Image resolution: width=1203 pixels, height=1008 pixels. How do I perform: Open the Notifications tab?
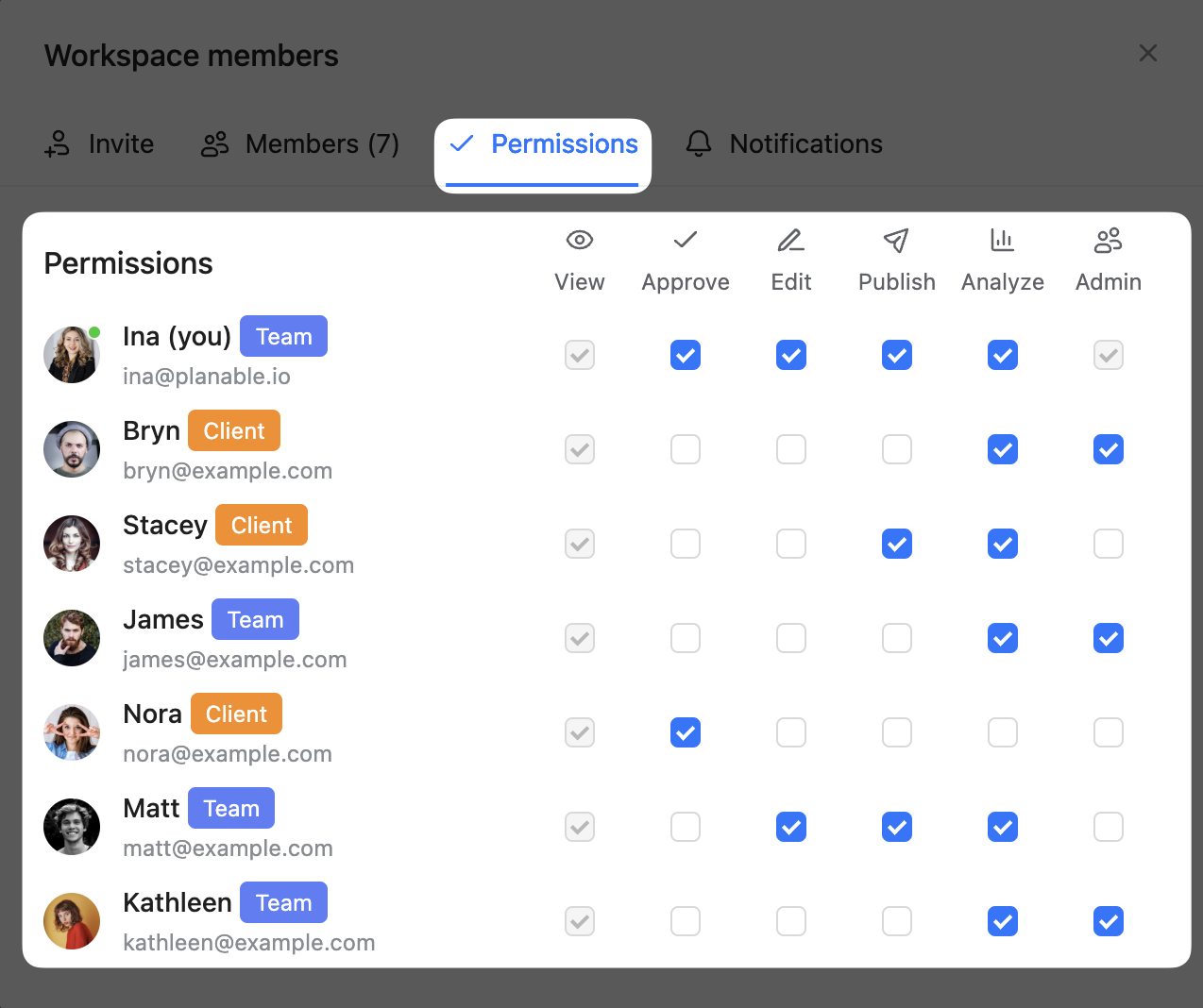(x=805, y=143)
